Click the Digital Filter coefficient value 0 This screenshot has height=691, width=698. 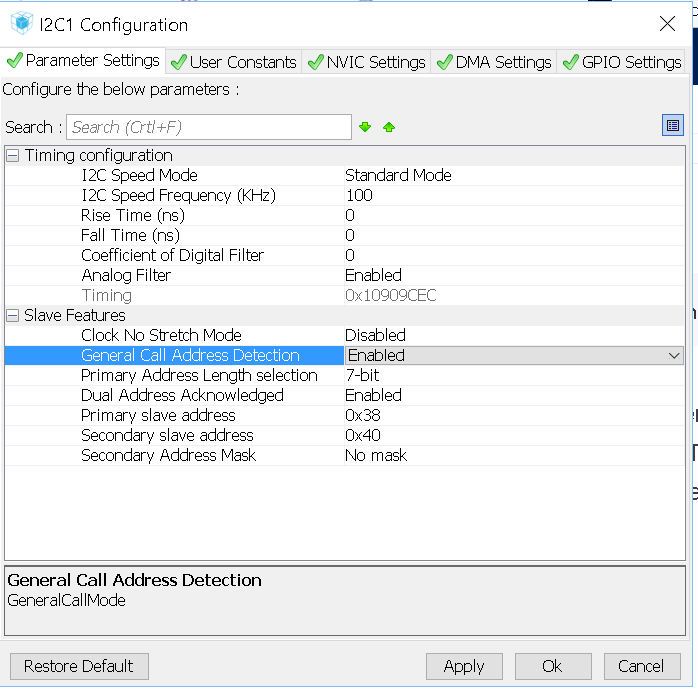click(x=350, y=256)
